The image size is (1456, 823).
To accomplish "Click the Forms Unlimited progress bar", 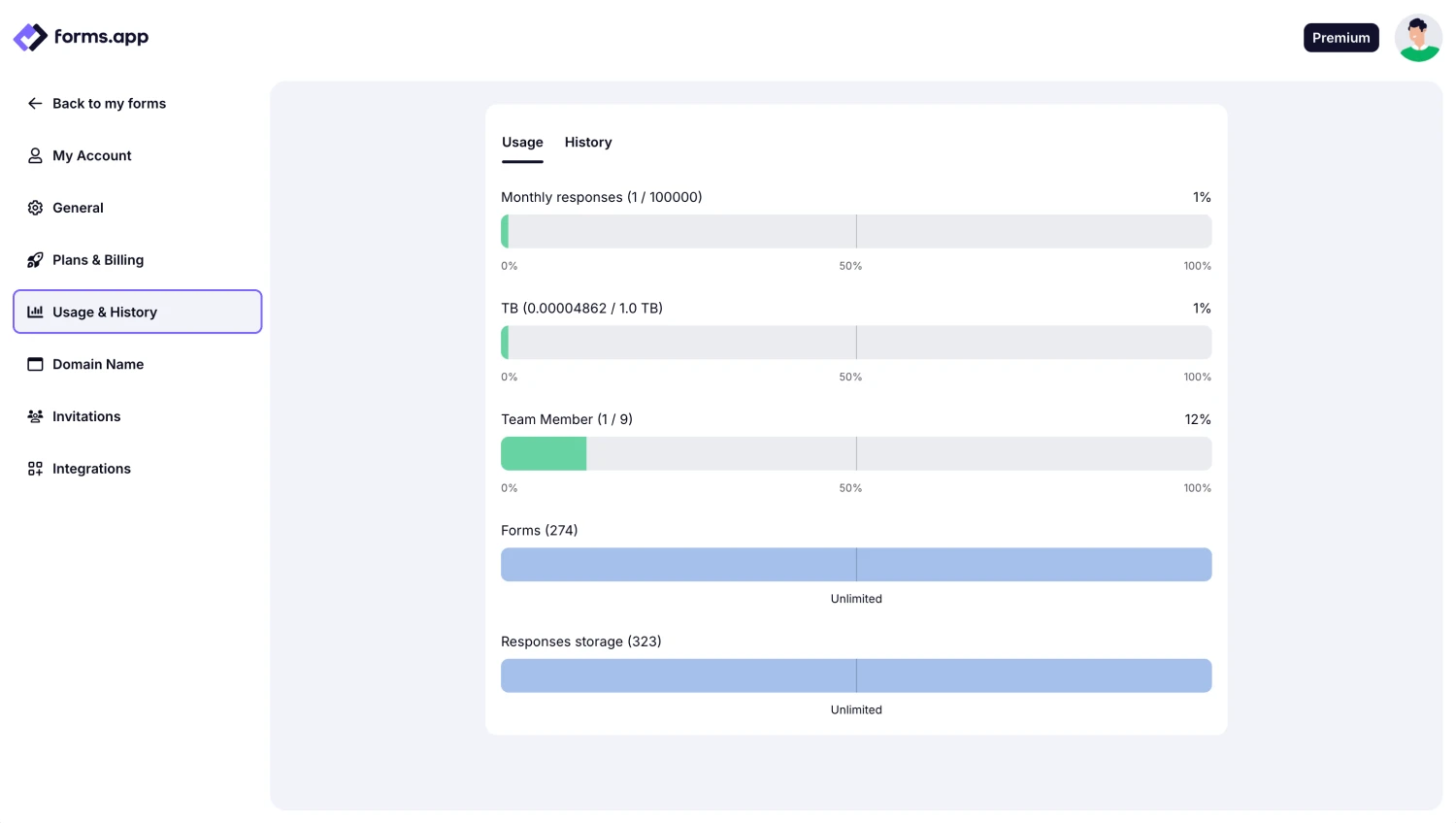I will pos(856,564).
